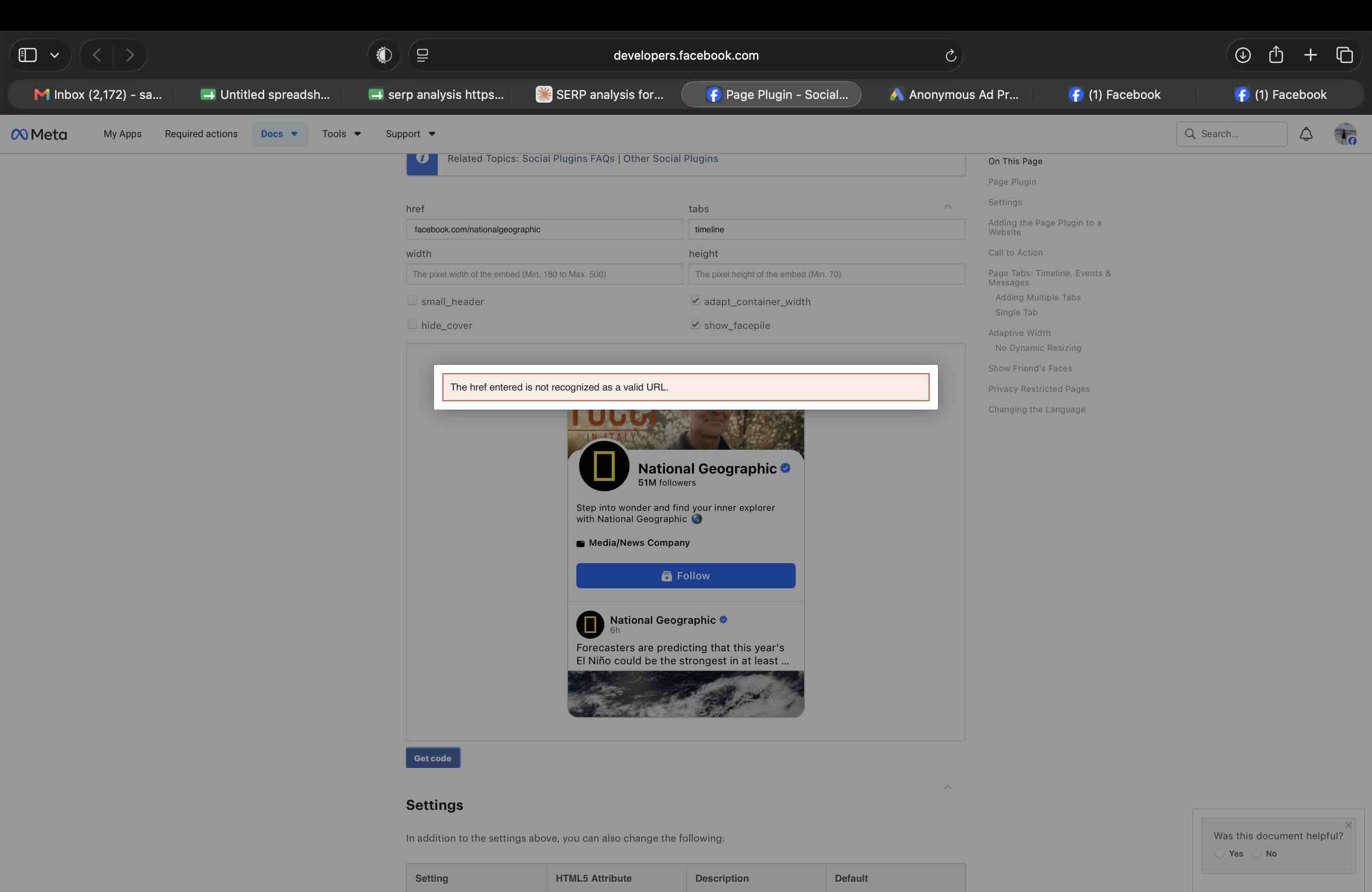Open sidebar options dropdown arrow
The height and width of the screenshot is (892, 1372).
tap(55, 56)
